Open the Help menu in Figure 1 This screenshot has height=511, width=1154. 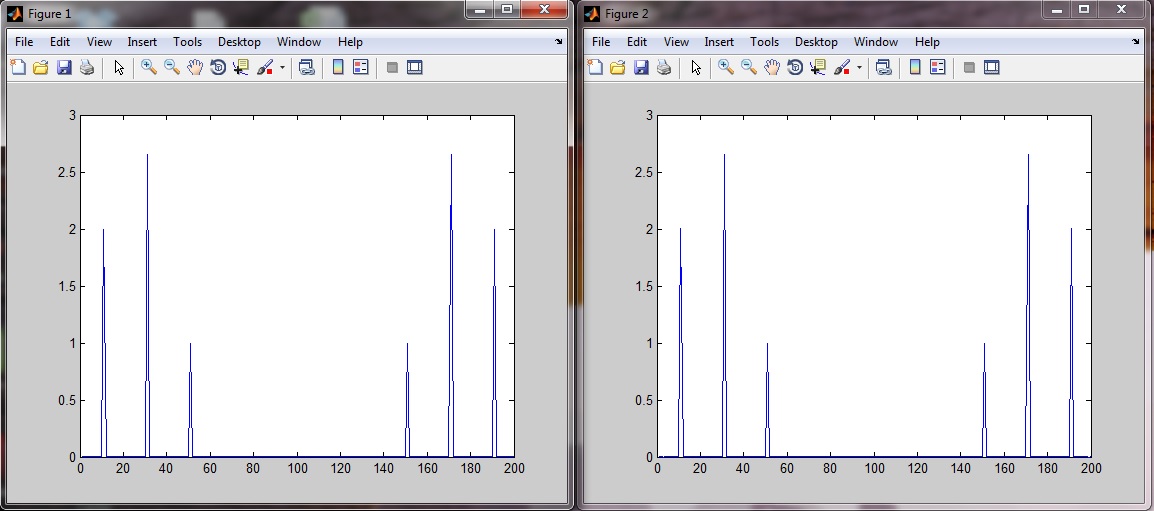[x=350, y=42]
